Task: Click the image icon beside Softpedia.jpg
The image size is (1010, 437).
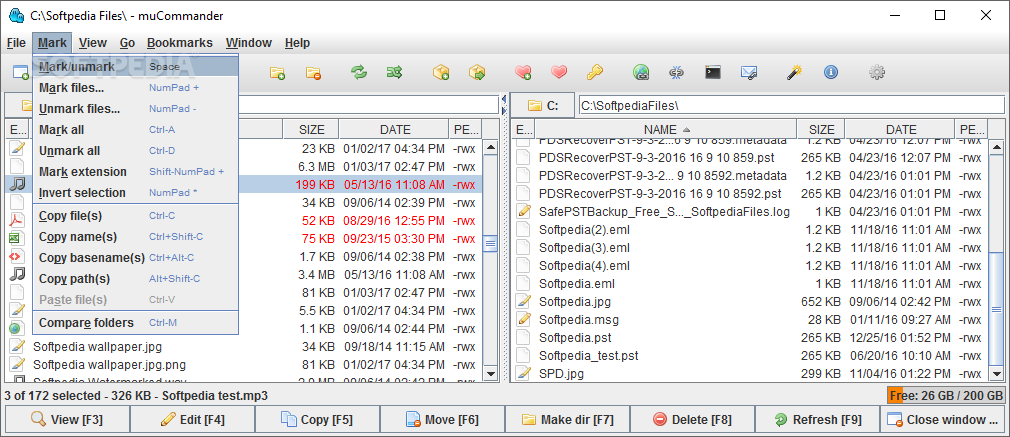Action: [524, 301]
